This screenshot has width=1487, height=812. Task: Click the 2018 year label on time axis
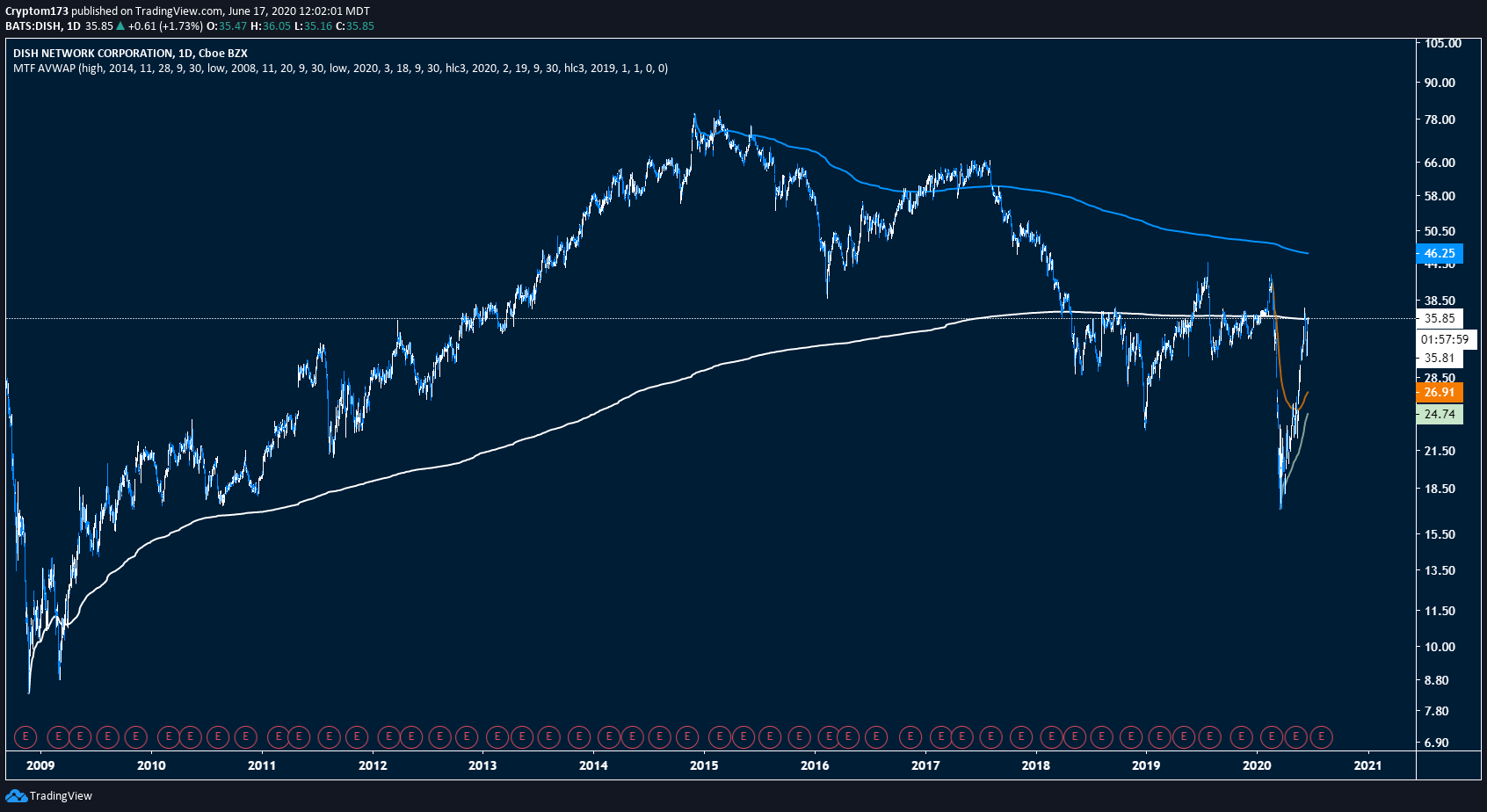pos(1036,765)
